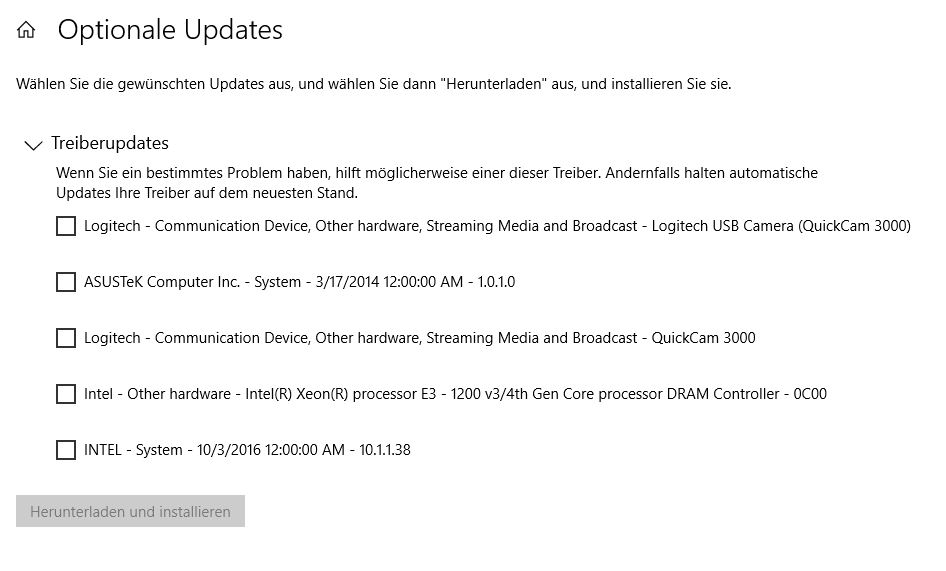
Task: Click the Treiberupdates section heading
Action: pos(110,143)
